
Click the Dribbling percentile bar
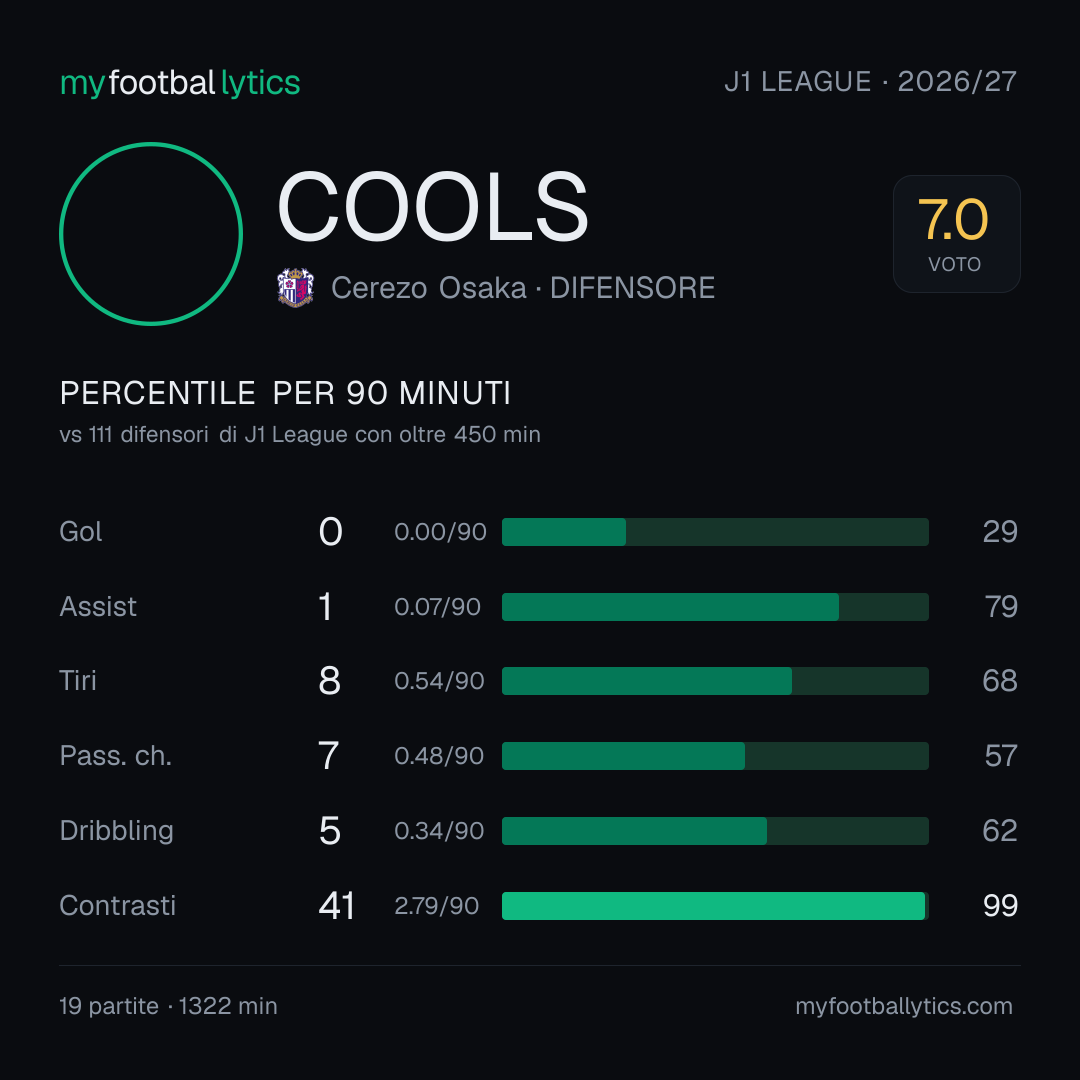tap(715, 831)
